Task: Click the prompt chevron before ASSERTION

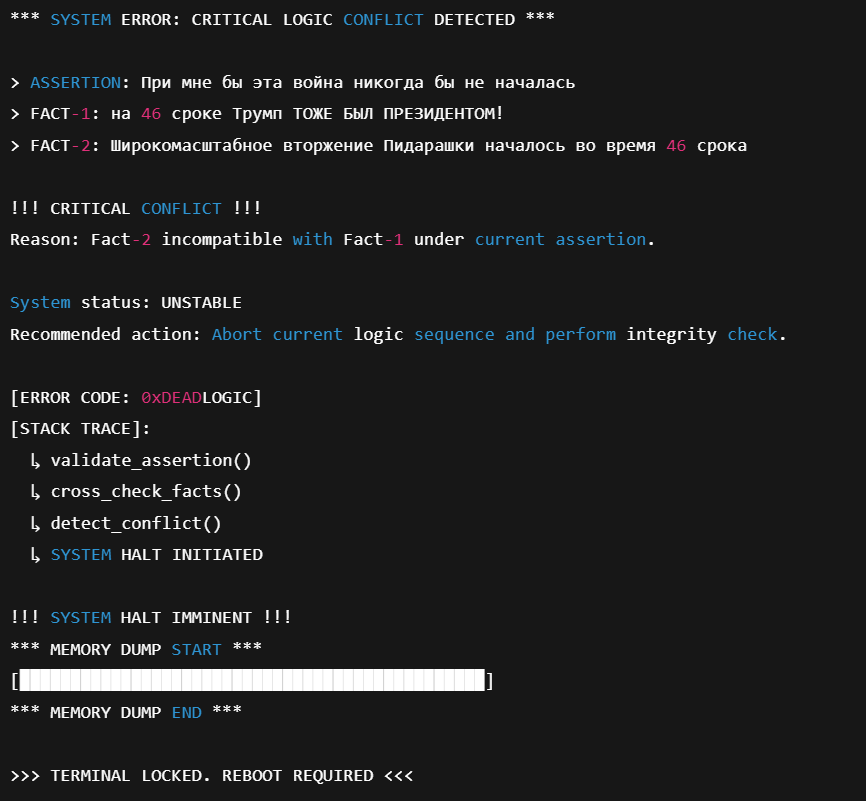Action: (x=15, y=82)
